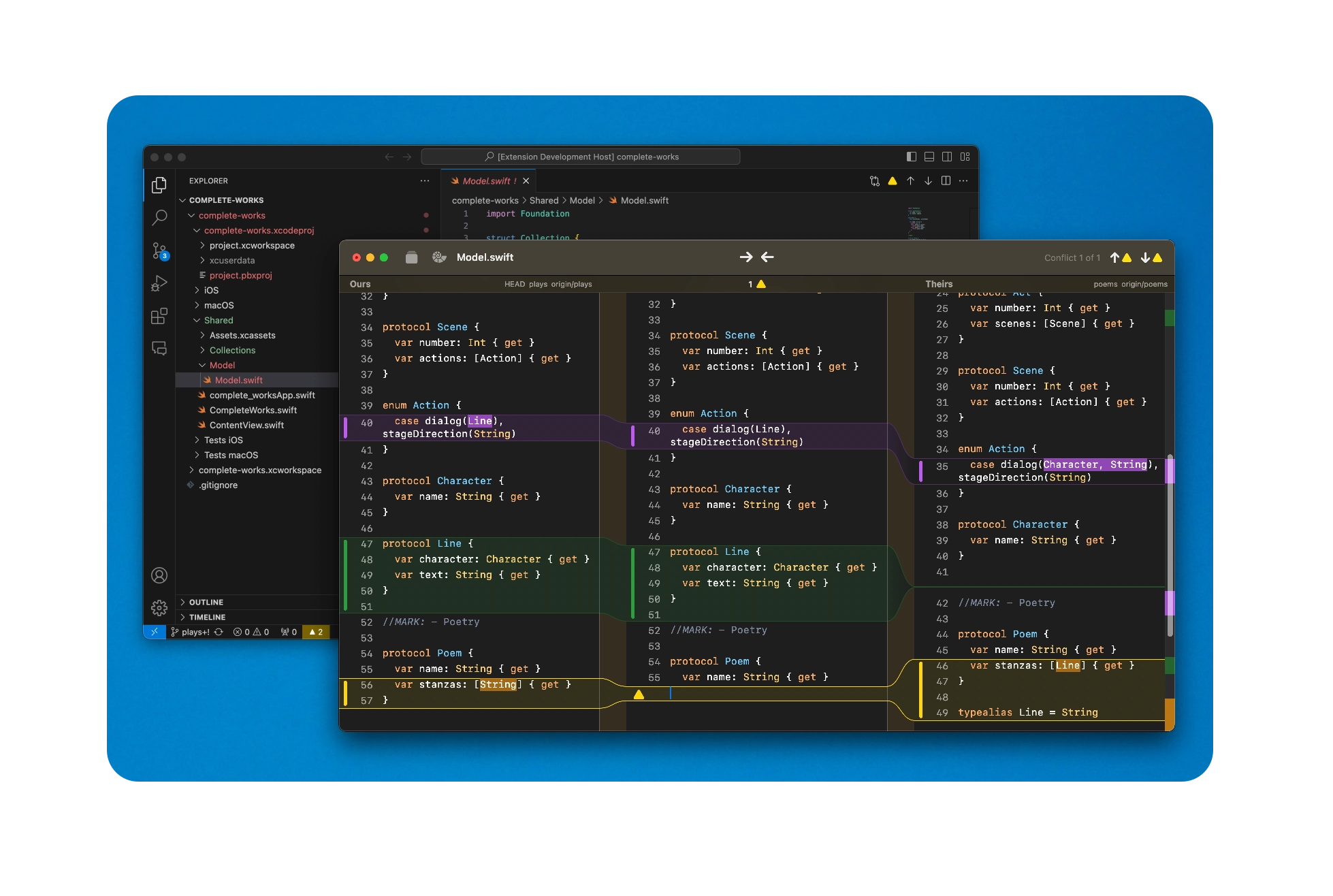Toggle secondary side bar layout icon
The width and height of the screenshot is (1333, 896).
click(947, 157)
